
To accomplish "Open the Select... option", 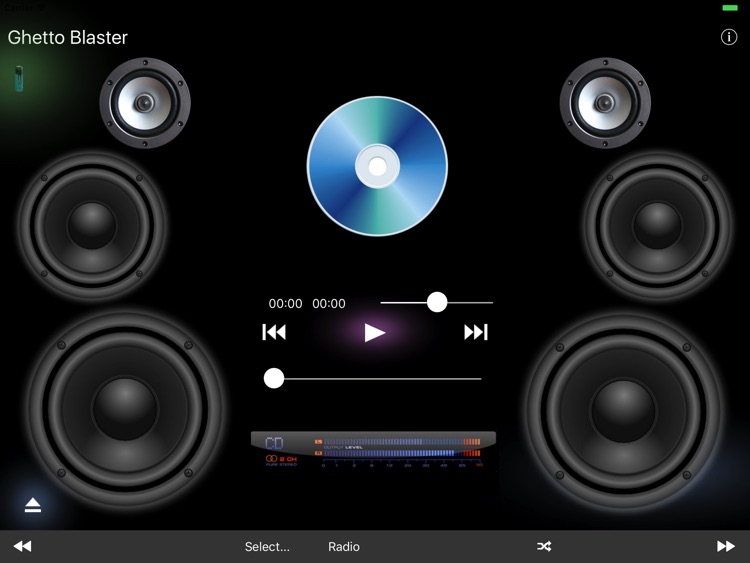I will click(267, 547).
